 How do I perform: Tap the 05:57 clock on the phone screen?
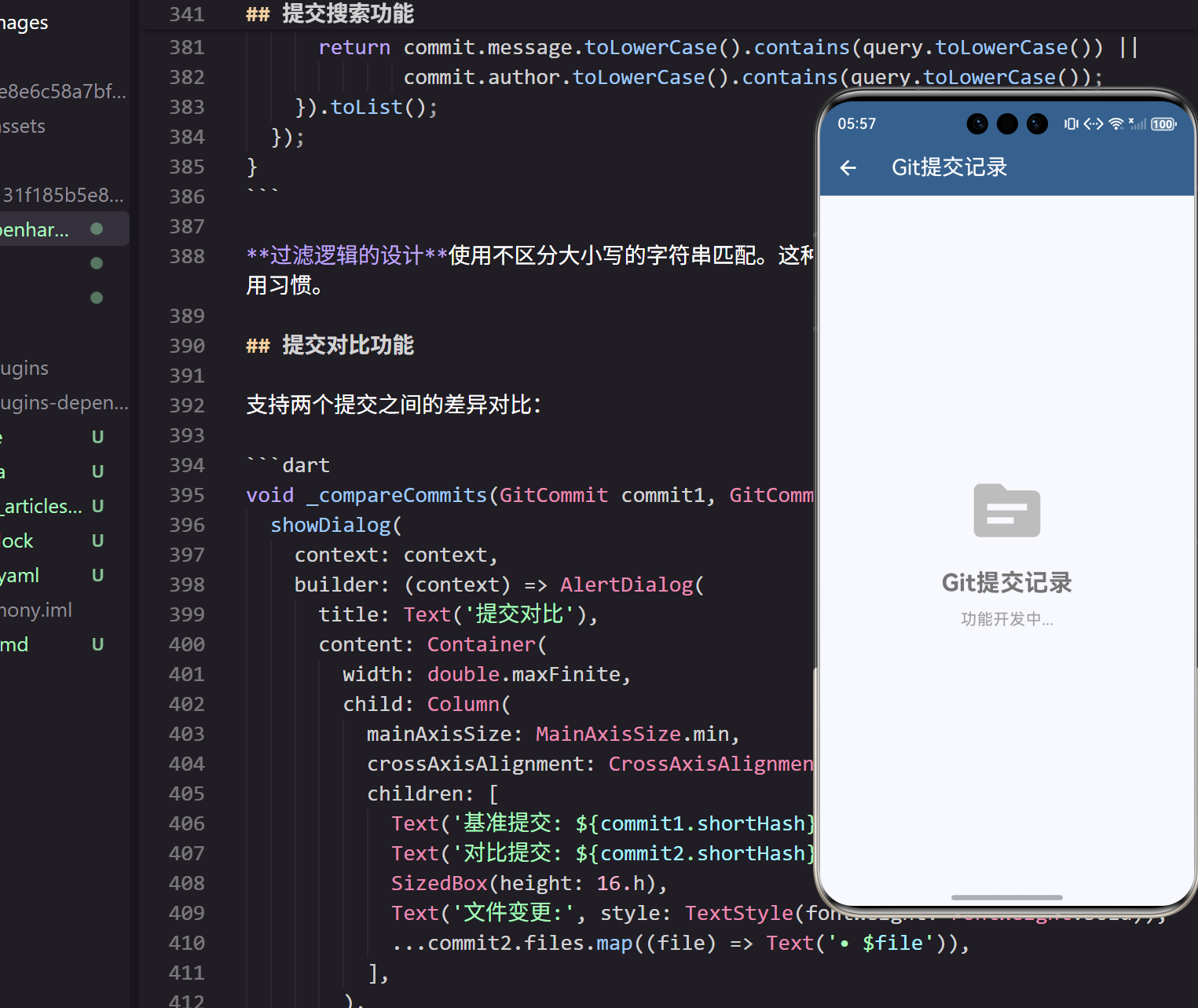point(857,123)
